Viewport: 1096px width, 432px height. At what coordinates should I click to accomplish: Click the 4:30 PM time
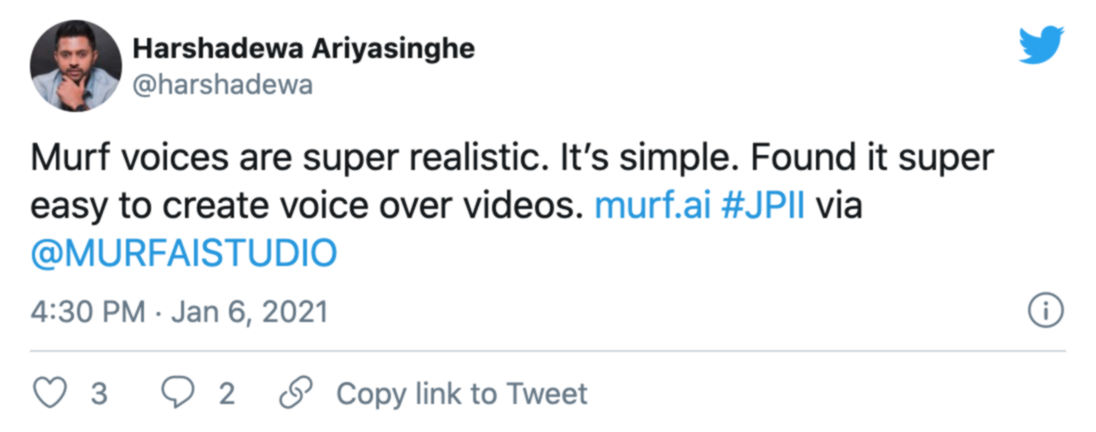click(x=88, y=313)
